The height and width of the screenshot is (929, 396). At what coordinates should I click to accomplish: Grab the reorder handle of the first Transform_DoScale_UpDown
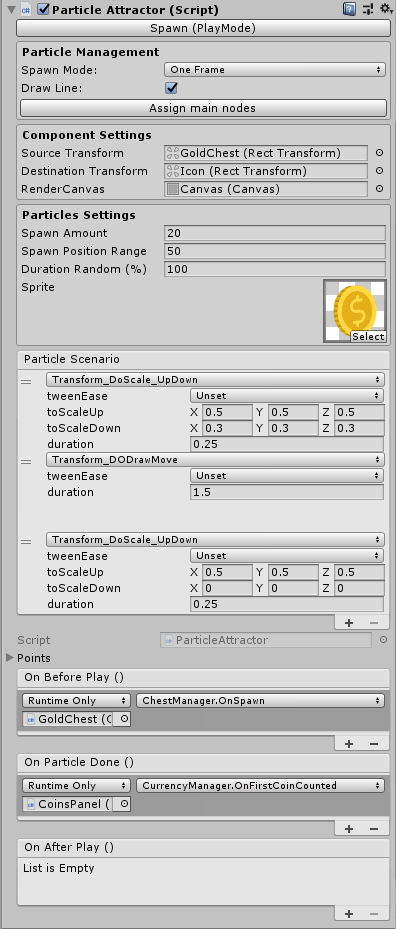pos(26,382)
